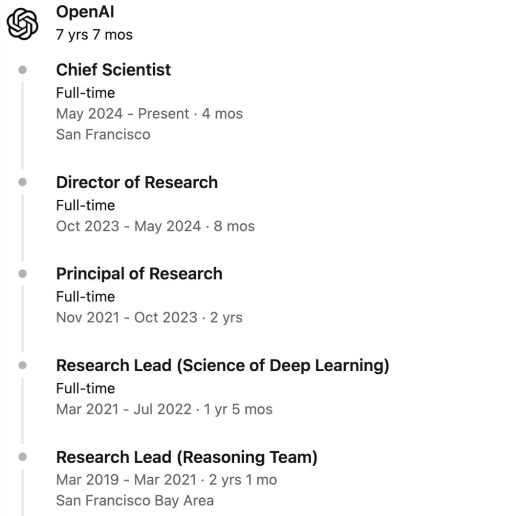Click the Mar 2021 - Jul 2022 date range

[124, 409]
